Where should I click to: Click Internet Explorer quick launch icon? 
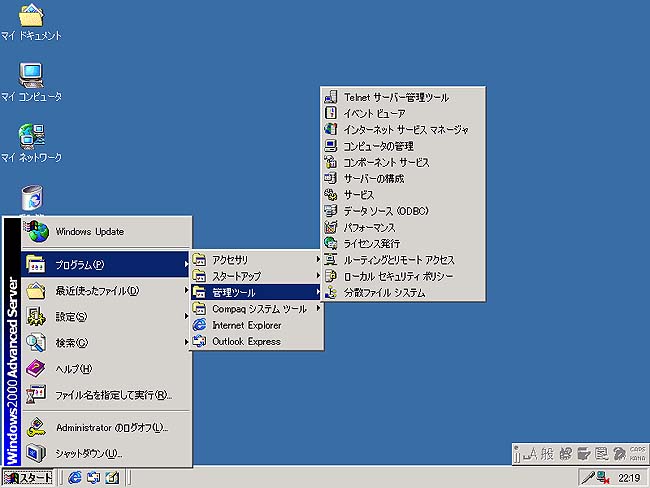tap(75, 478)
